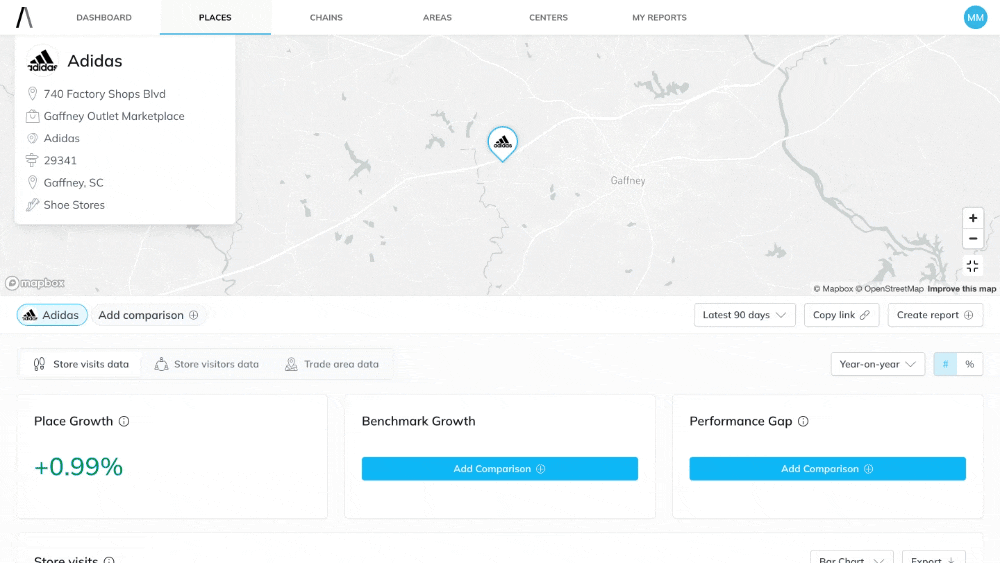Zoom in on the map
Viewport: 1000px width, 563px height.
pos(972,218)
